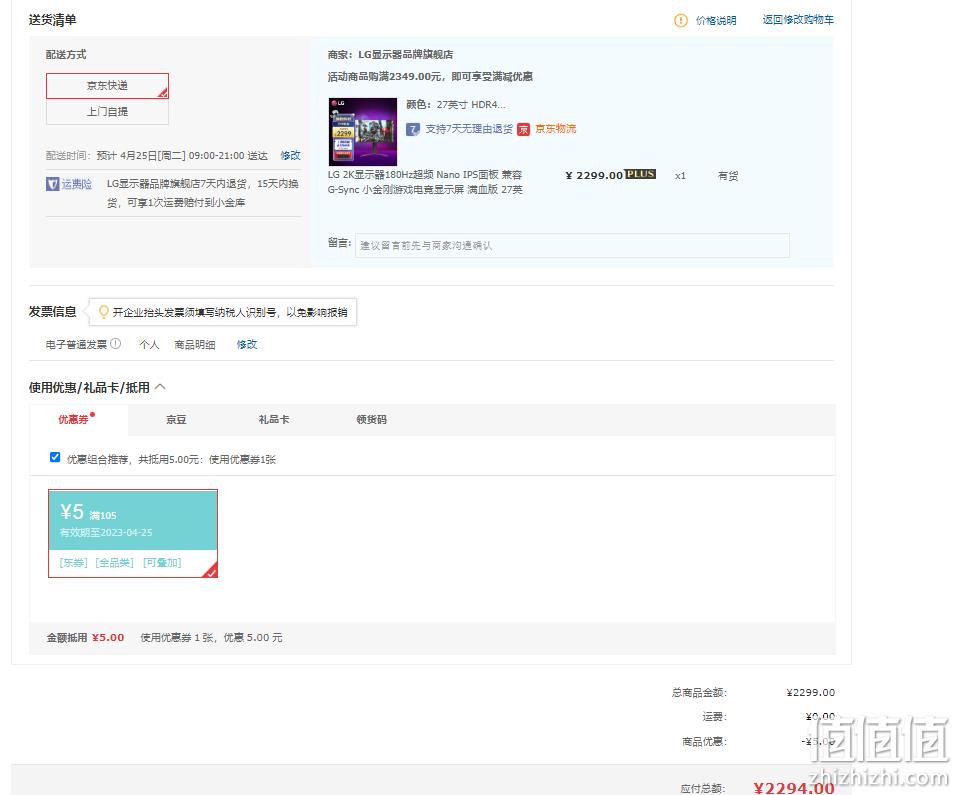This screenshot has width=958, height=795.
Task: Click the 活动商品购满2349.00元 promotion text
Action: (430, 76)
